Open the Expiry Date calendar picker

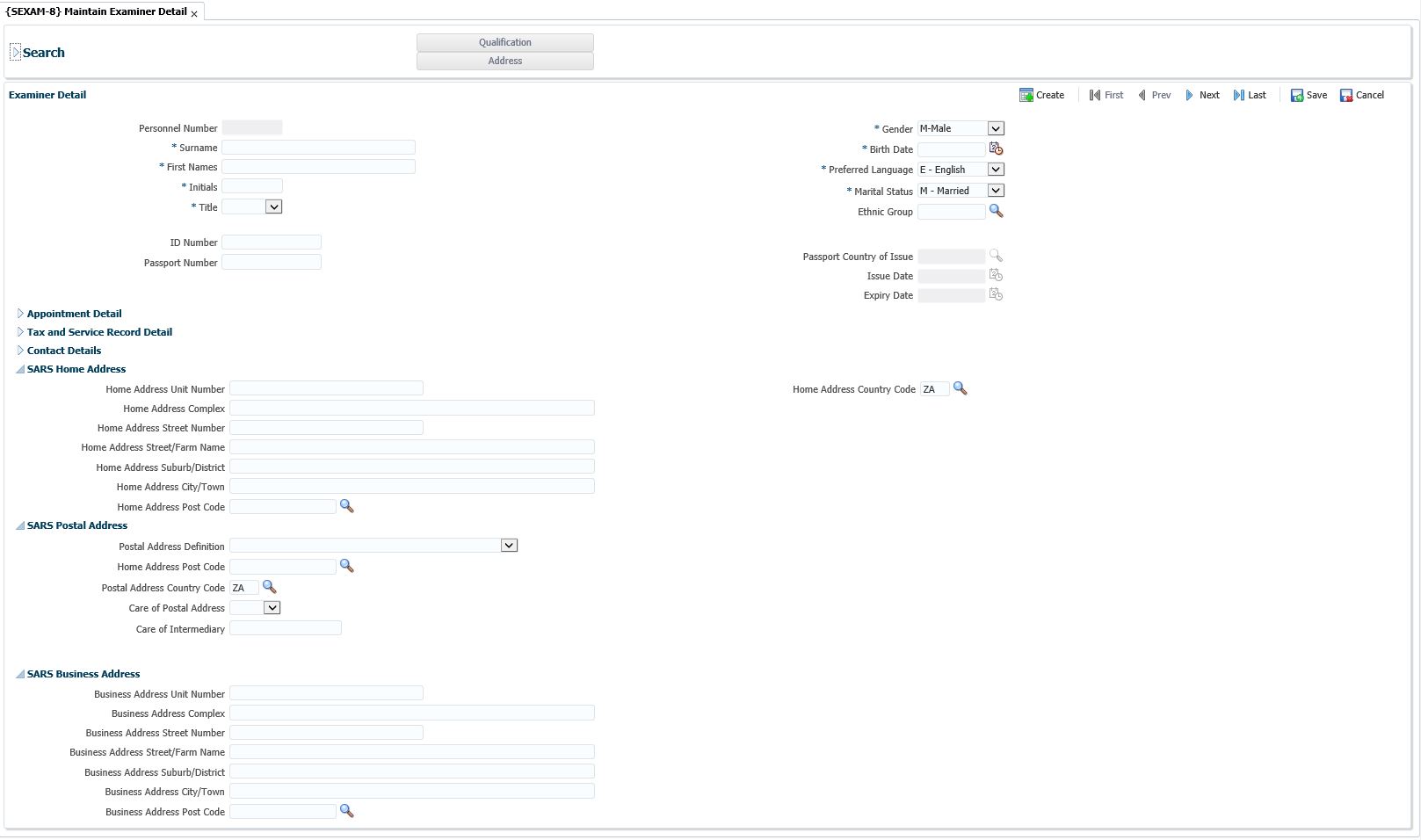[x=995, y=295]
